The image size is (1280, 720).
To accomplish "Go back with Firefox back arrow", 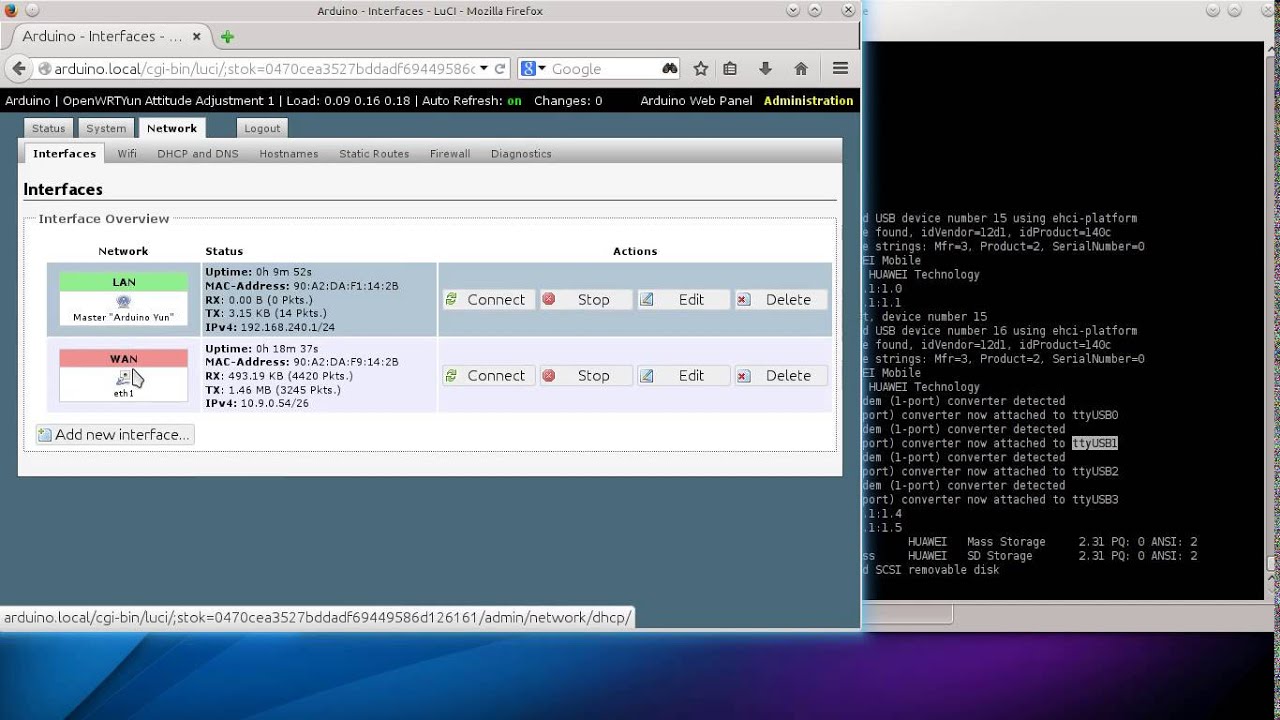I will [19, 69].
